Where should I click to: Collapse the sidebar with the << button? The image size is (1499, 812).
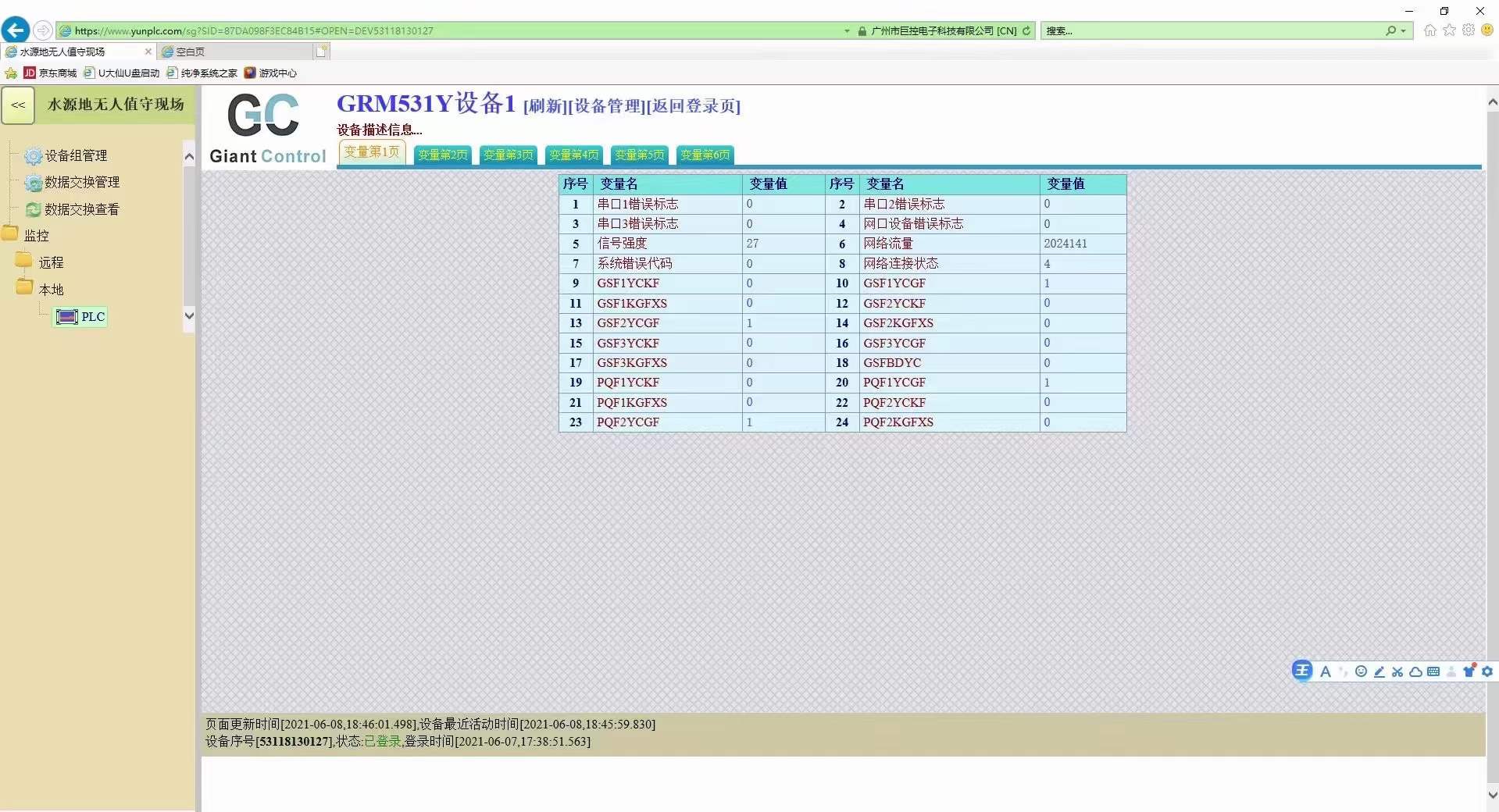click(x=18, y=105)
